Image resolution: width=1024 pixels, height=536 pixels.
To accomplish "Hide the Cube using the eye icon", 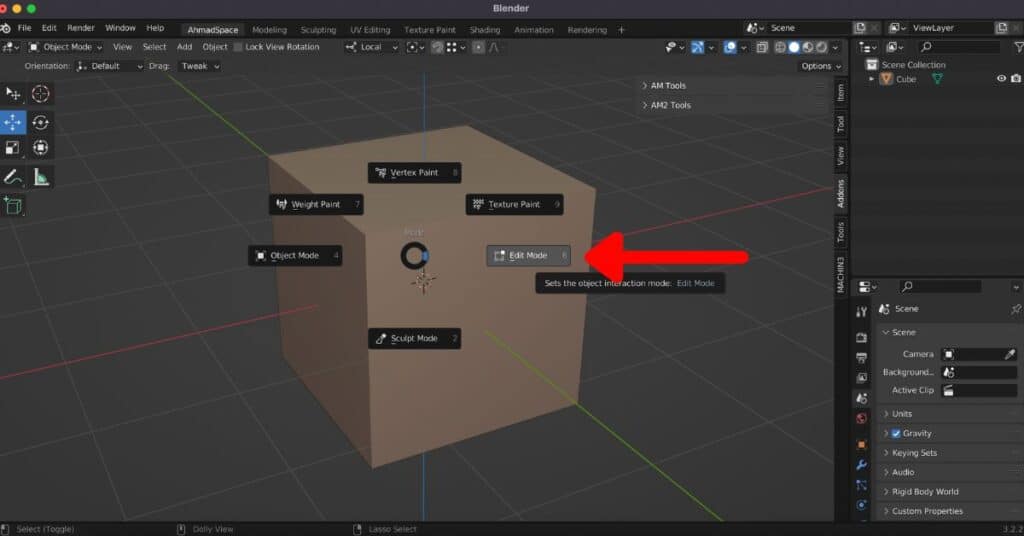I will pos(1001,79).
